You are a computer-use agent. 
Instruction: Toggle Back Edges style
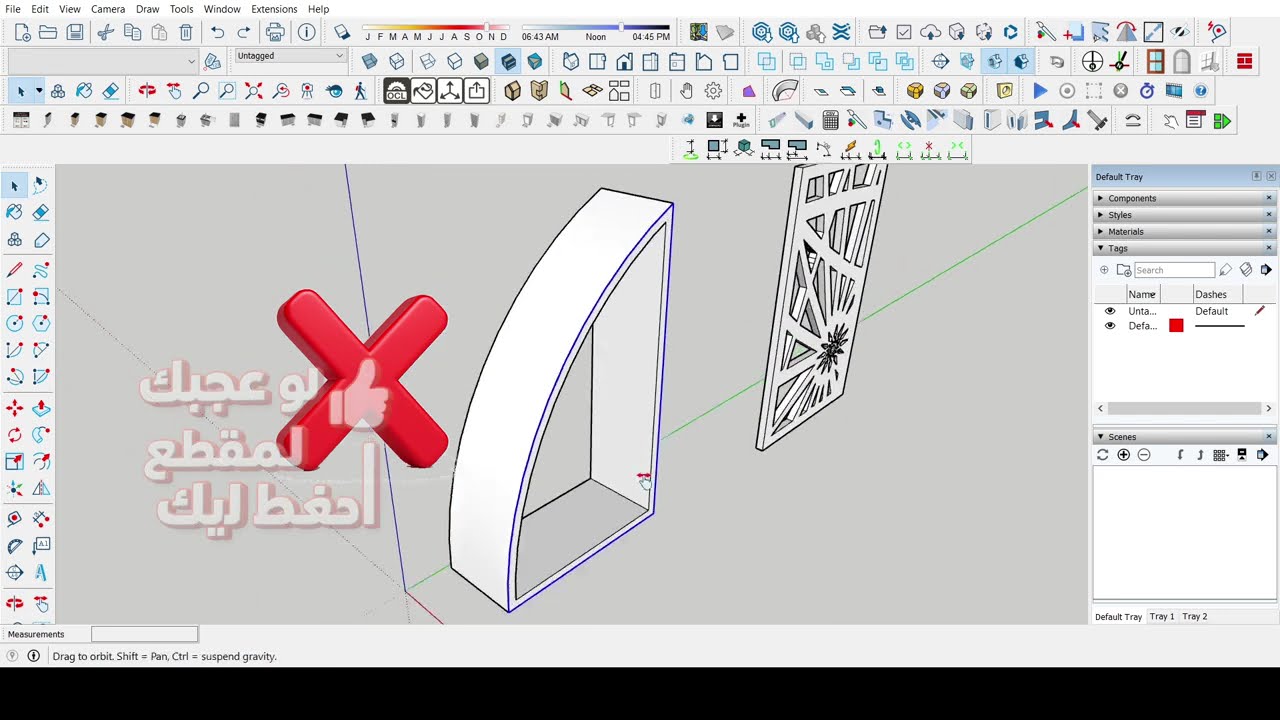coord(396,62)
